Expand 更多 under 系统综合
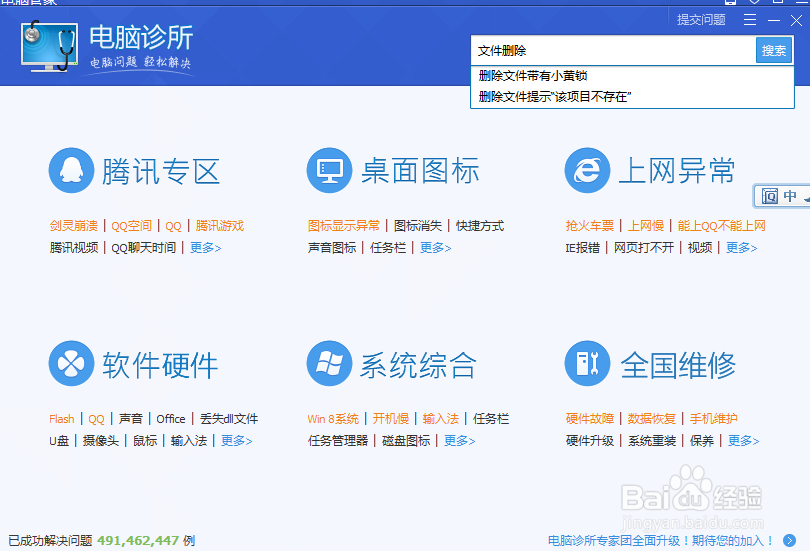This screenshot has width=810, height=551. pos(460,441)
